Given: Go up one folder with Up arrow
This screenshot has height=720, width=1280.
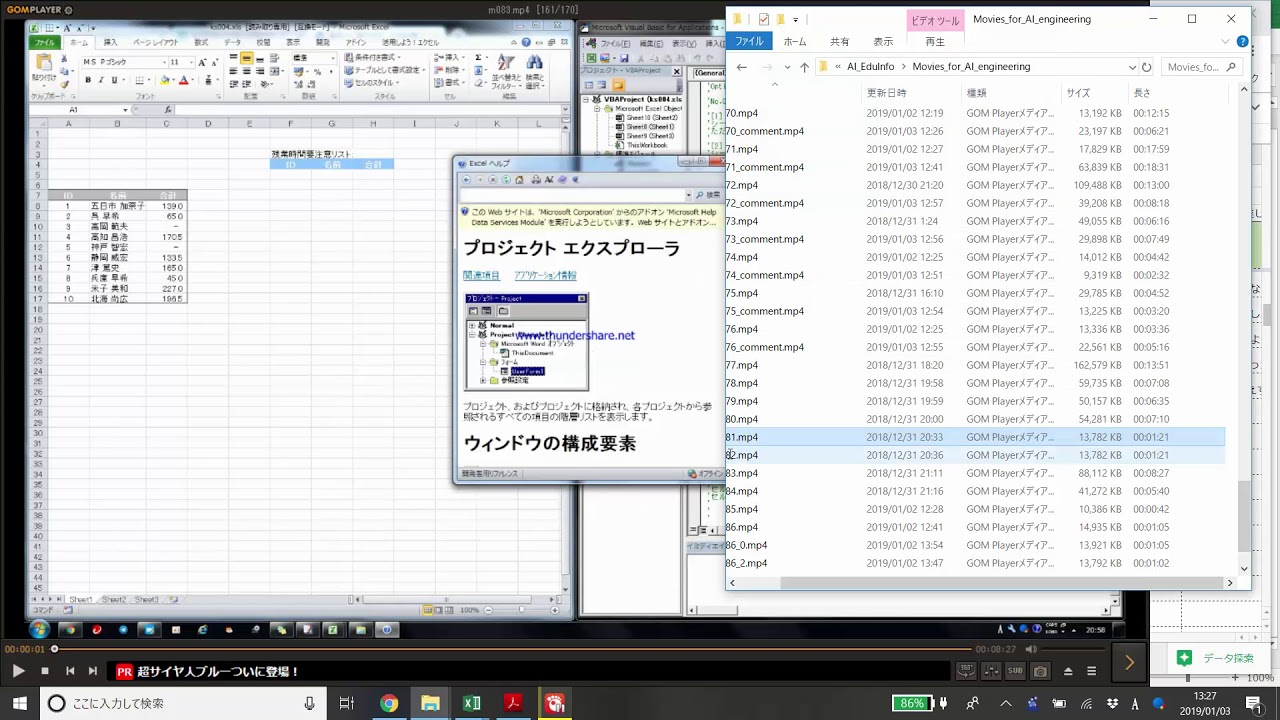Looking at the screenshot, I should point(804,67).
